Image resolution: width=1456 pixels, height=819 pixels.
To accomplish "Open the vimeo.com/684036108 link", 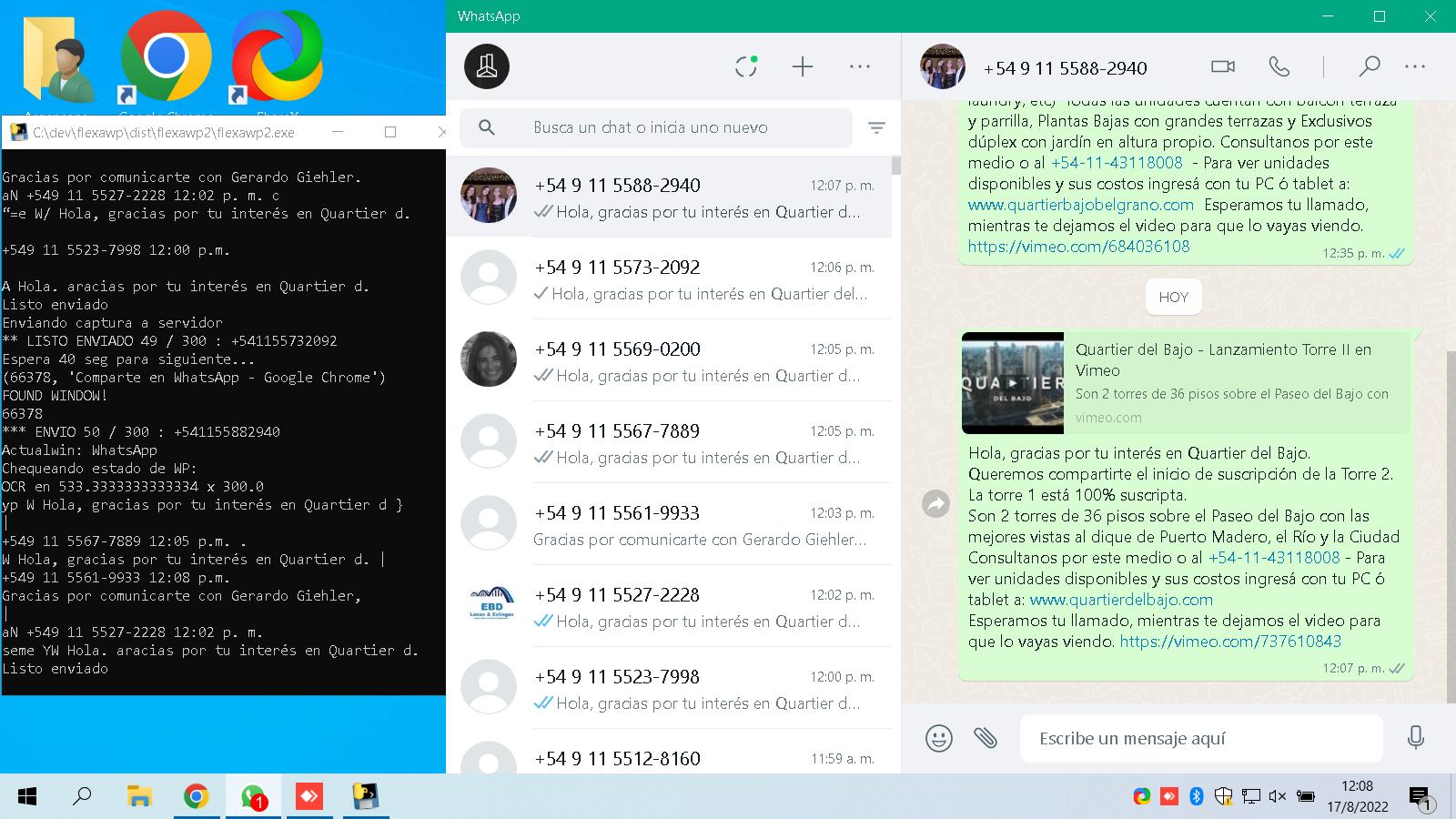I will pyautogui.click(x=1078, y=247).
